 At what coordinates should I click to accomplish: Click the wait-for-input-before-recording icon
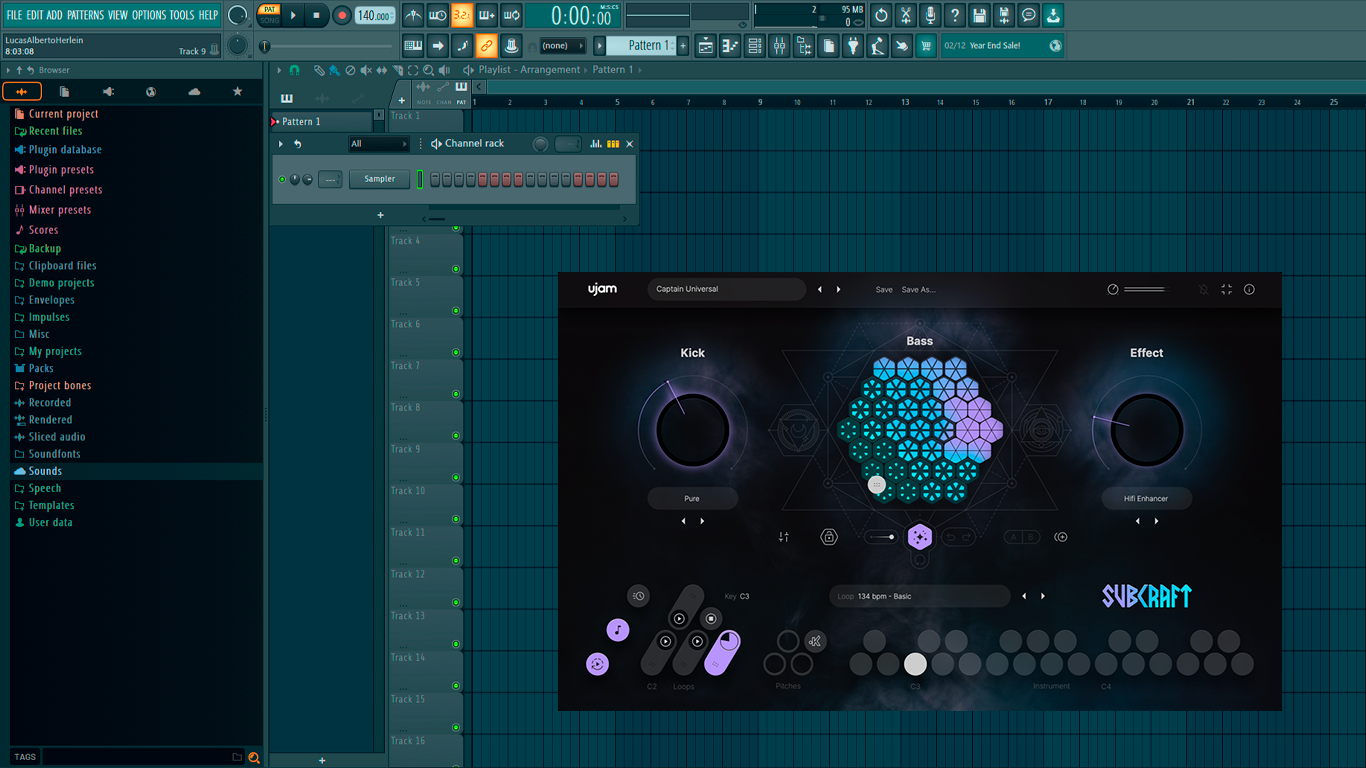point(438,16)
